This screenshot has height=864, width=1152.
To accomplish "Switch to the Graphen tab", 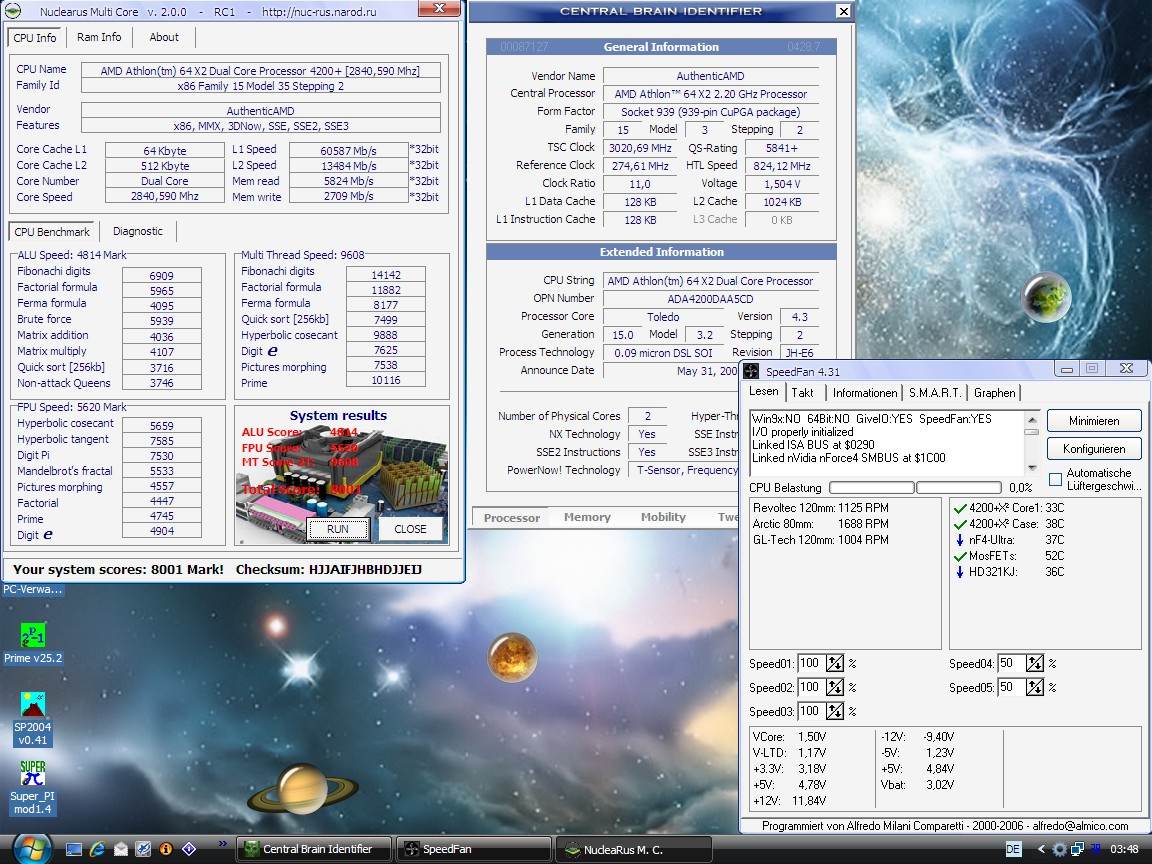I will (x=995, y=393).
